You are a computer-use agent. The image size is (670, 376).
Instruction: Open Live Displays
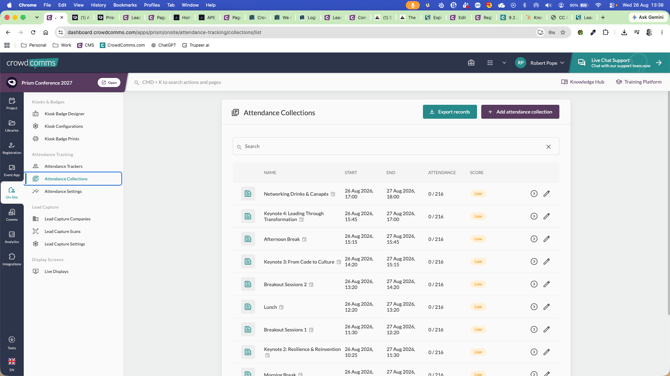coord(56,271)
